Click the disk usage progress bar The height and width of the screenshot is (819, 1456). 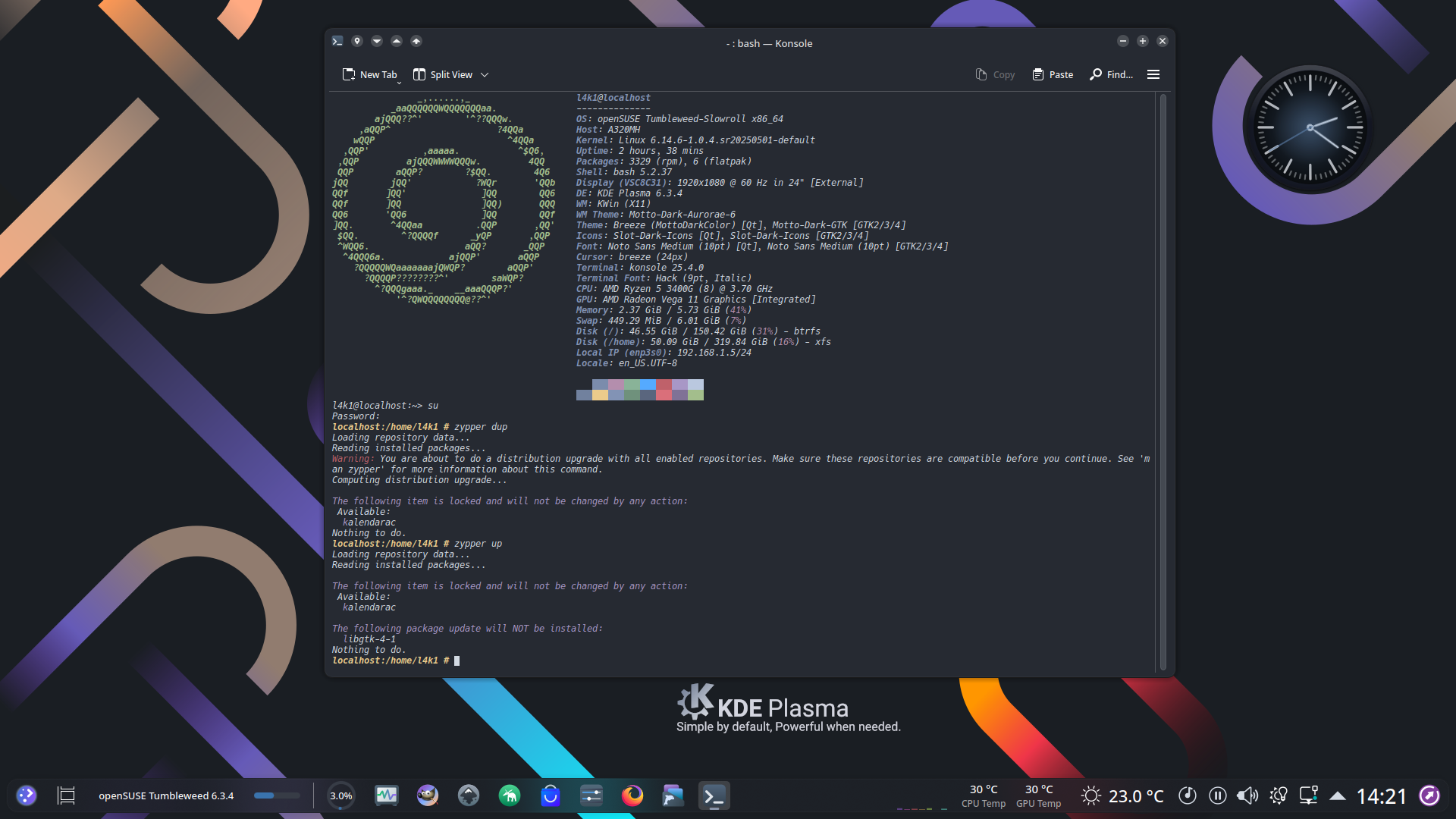pyautogui.click(x=277, y=795)
